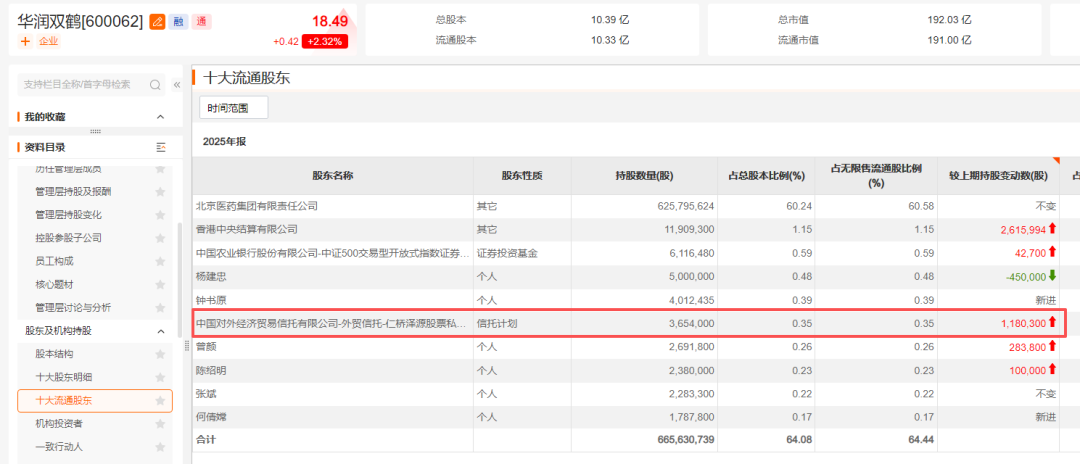Toggle favorite star for 股本结构

[160, 354]
